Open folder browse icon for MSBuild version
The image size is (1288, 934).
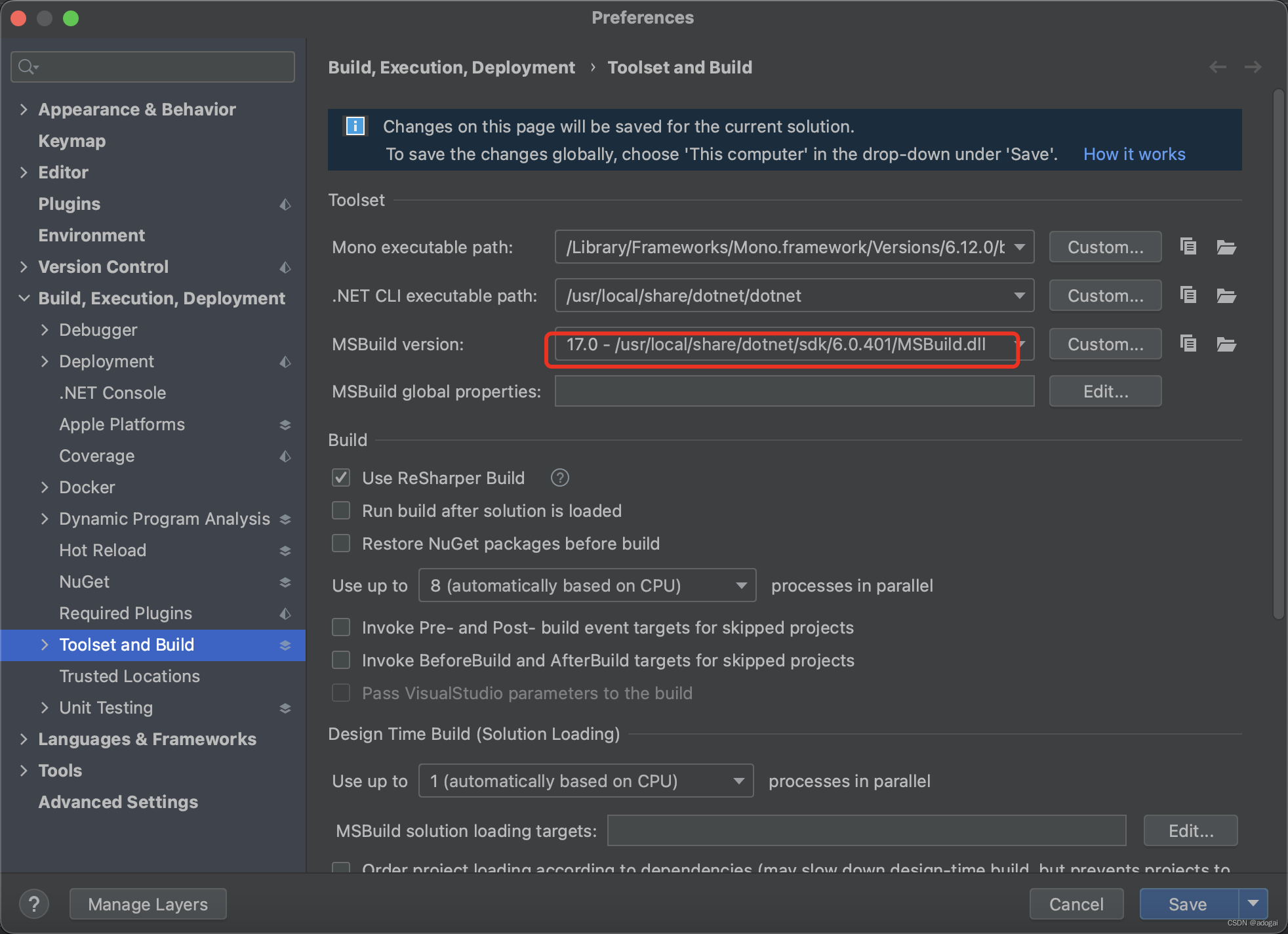pyautogui.click(x=1226, y=344)
